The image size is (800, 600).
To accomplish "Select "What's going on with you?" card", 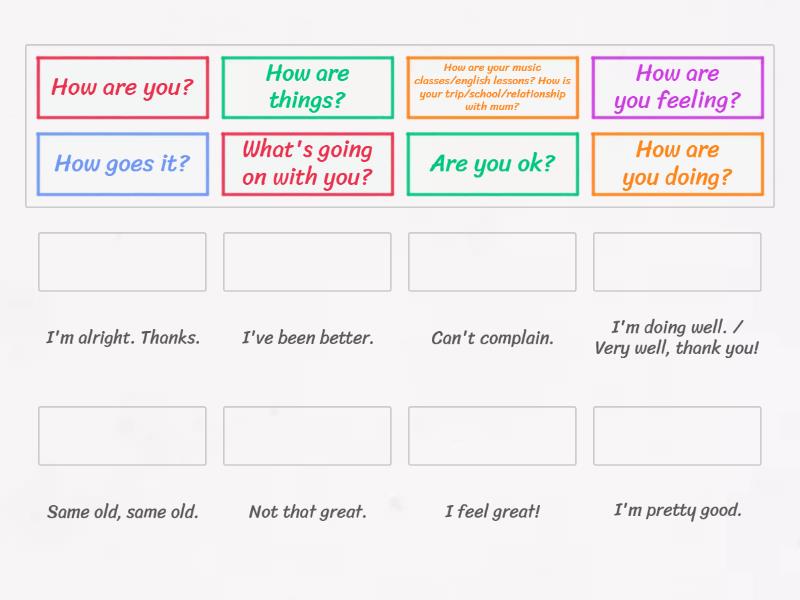I will click(x=307, y=163).
